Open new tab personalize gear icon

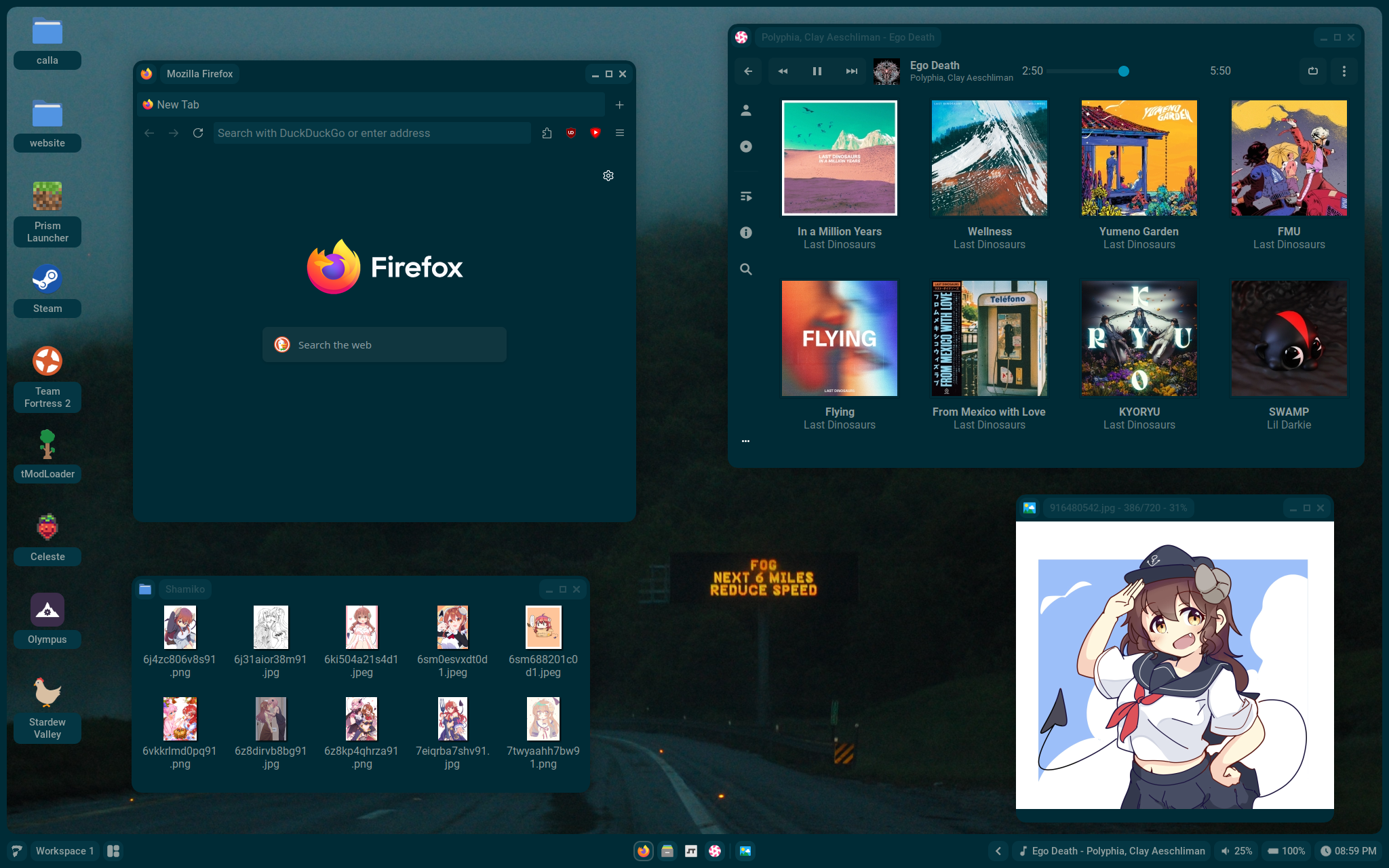pyautogui.click(x=608, y=176)
